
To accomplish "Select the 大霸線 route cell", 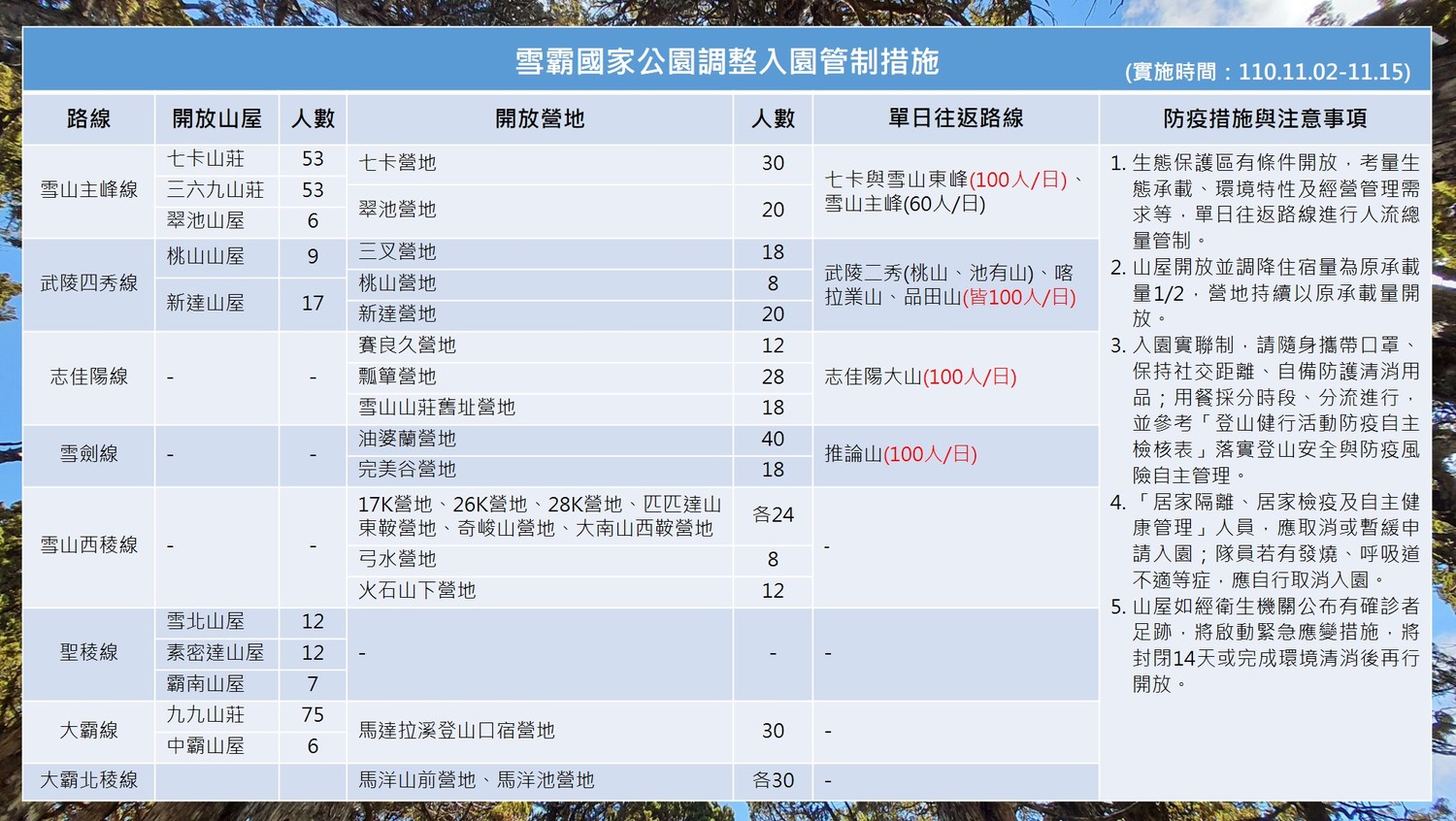I will click(88, 730).
